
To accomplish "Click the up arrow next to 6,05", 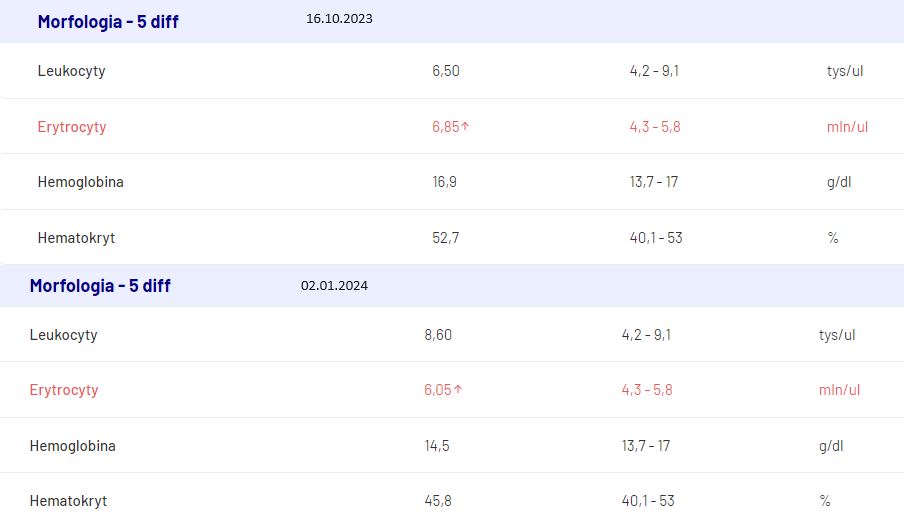I will pyautogui.click(x=458, y=389).
